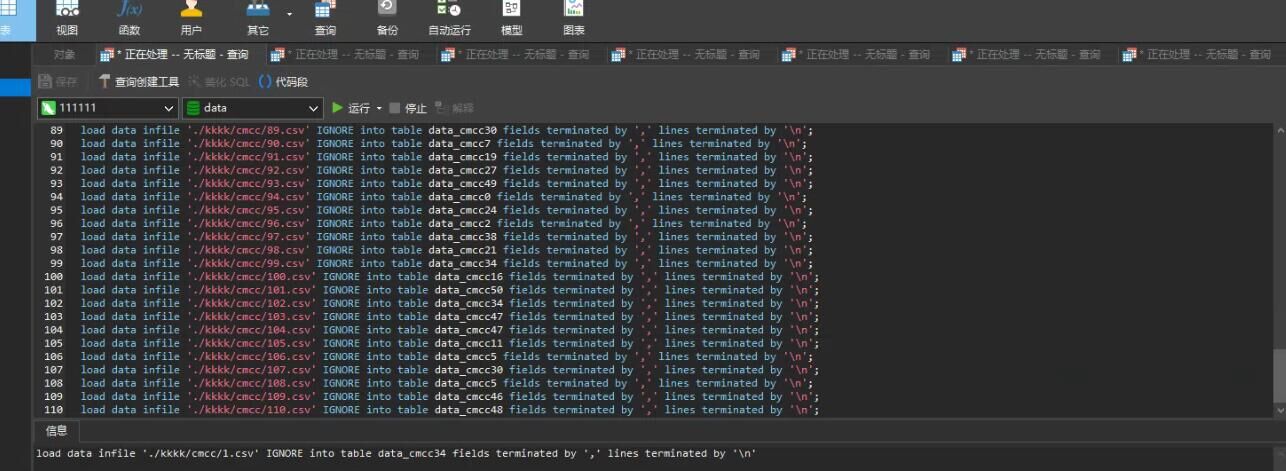Click line number 110 in the gutter
This screenshot has width=1286, height=471.
point(54,410)
